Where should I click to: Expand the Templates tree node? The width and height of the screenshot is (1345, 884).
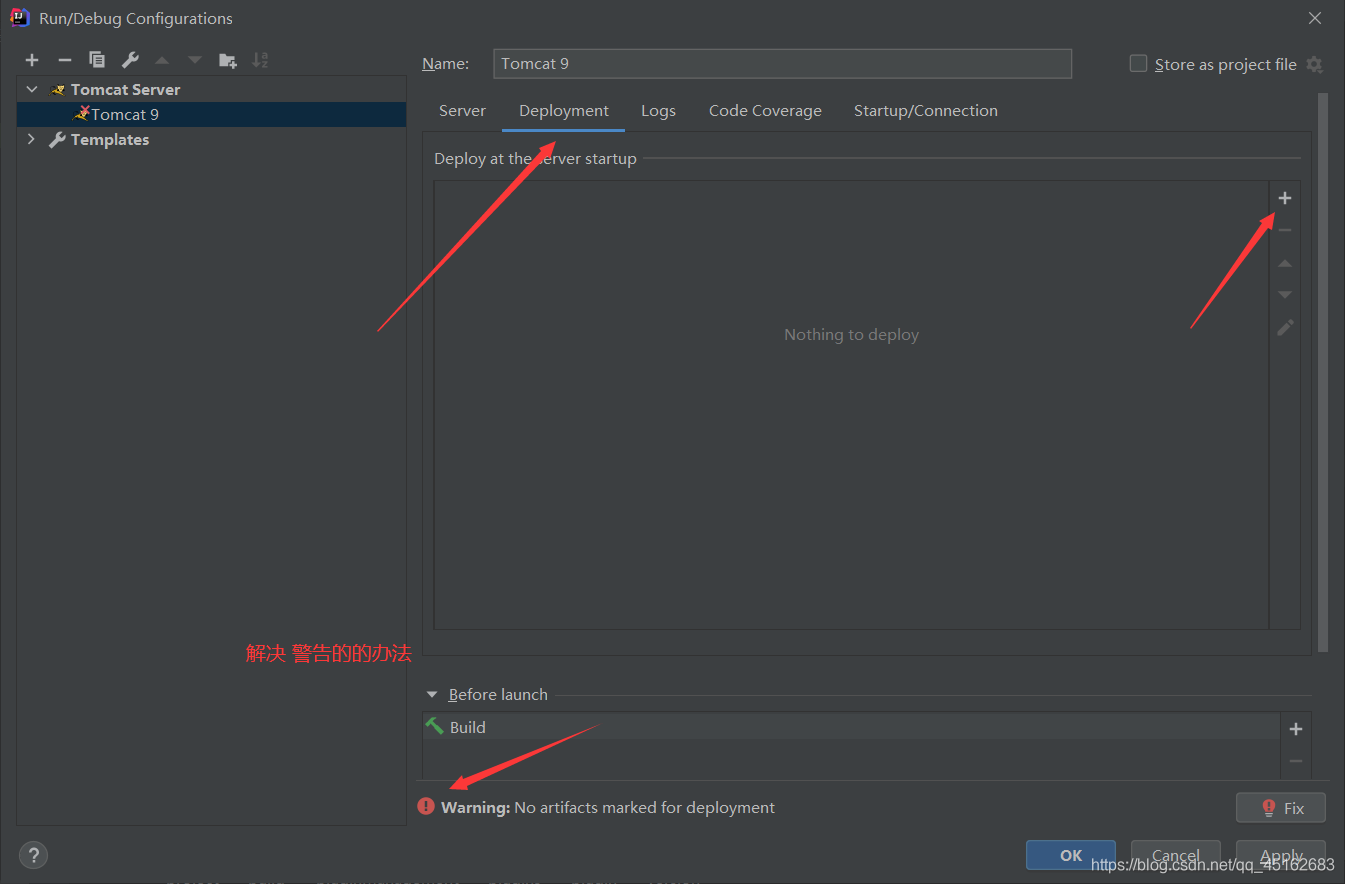(32, 140)
